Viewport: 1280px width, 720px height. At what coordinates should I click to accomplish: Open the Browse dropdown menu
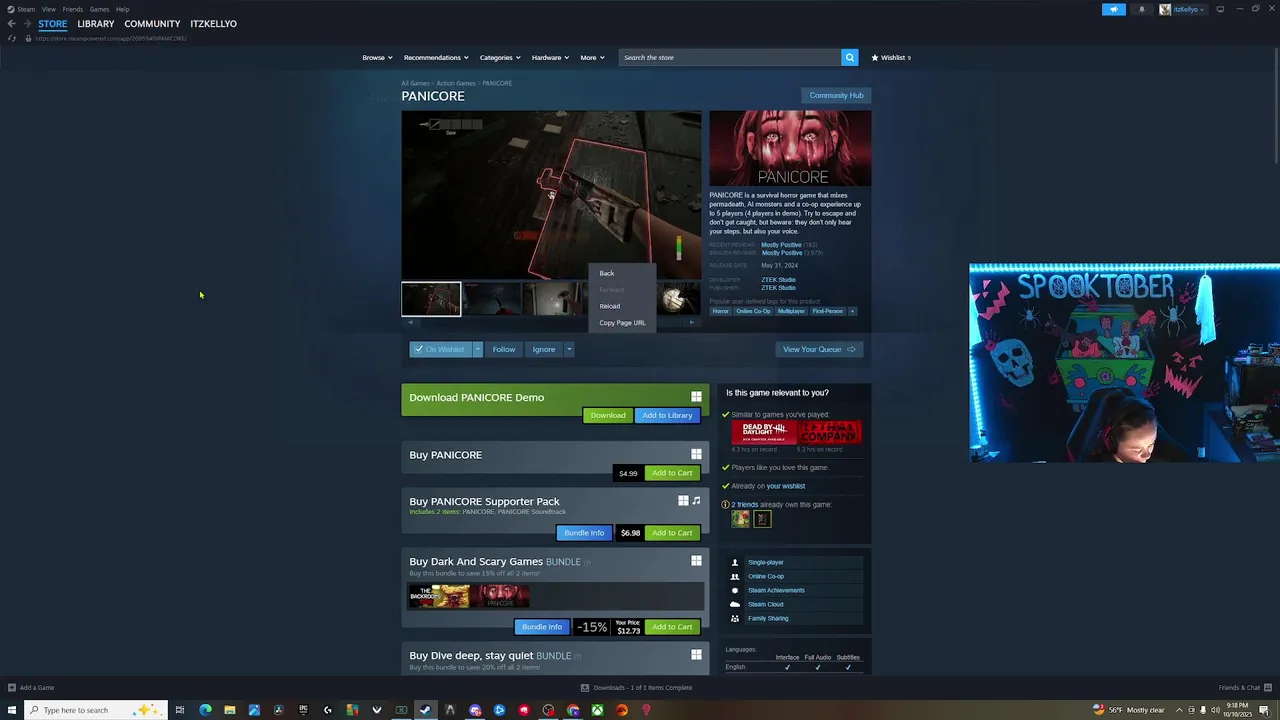pyautogui.click(x=377, y=57)
